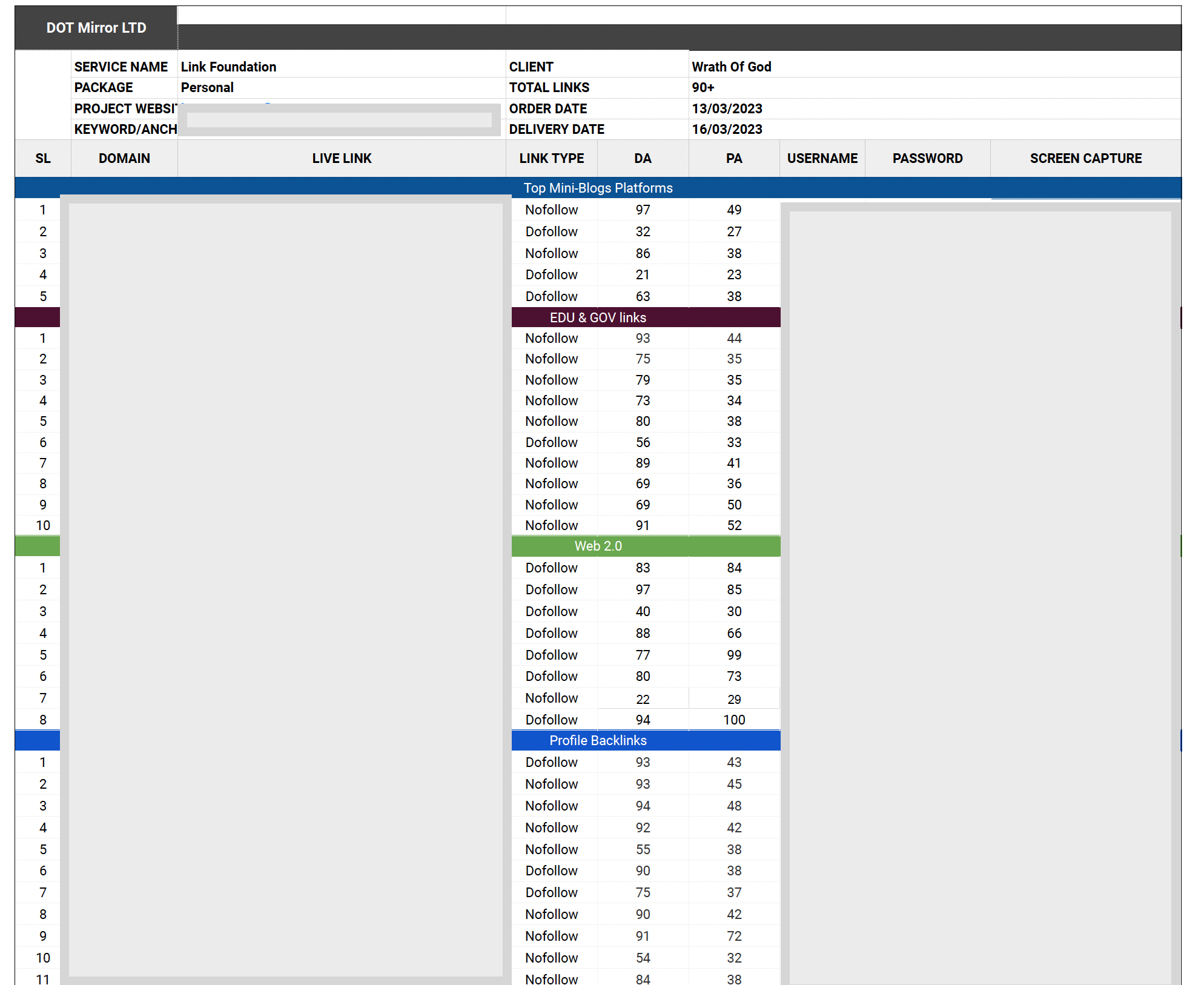Click DA value 83 in Web 2.0 row 1

(643, 568)
